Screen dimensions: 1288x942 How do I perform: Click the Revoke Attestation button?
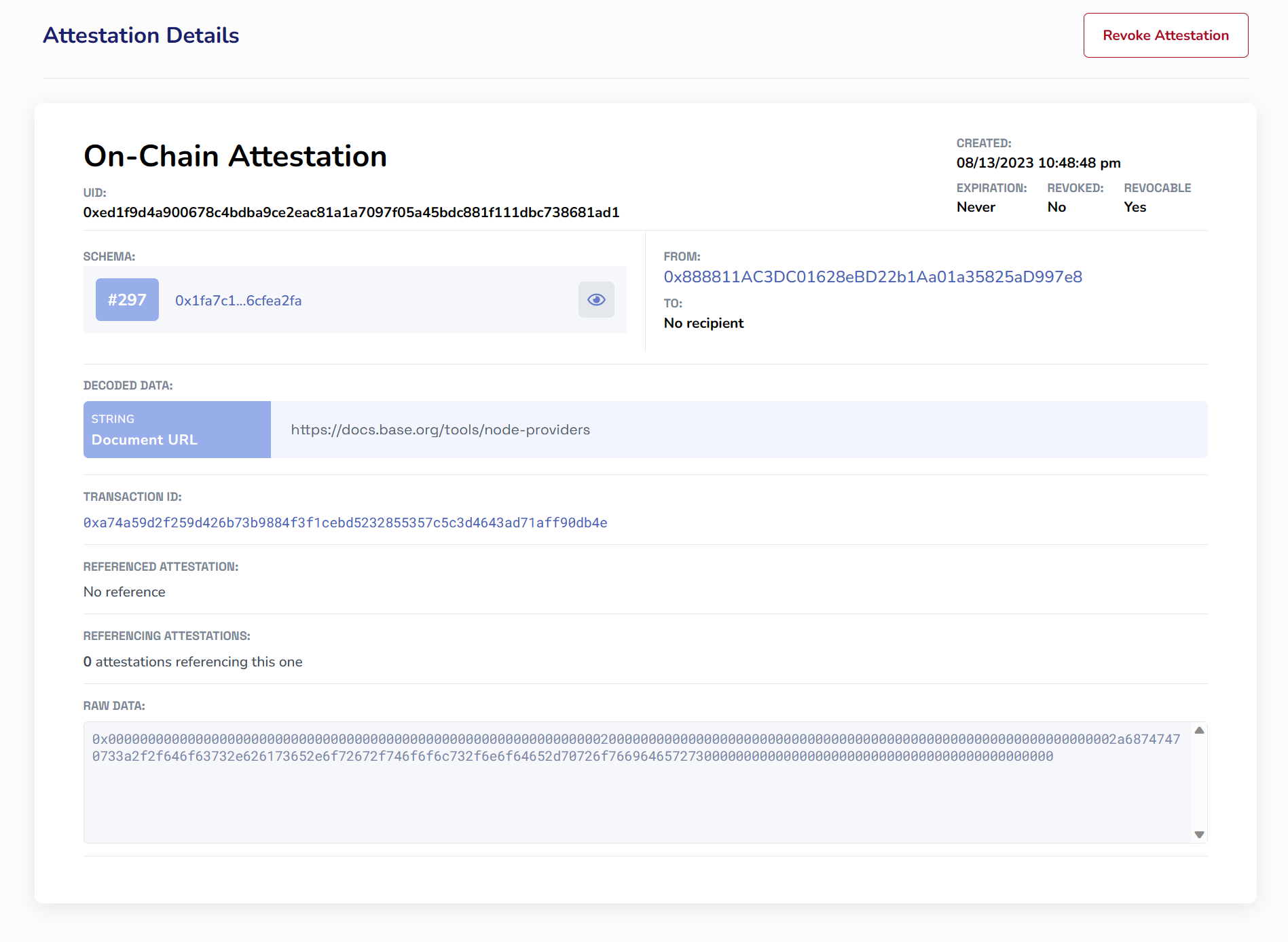click(x=1165, y=35)
